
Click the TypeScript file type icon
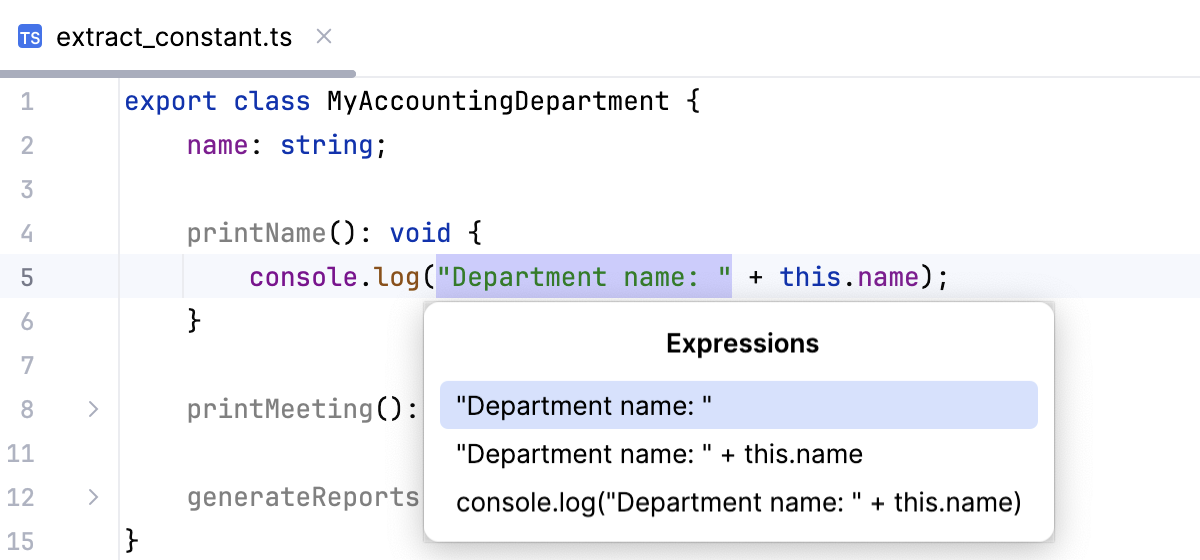tap(30, 38)
